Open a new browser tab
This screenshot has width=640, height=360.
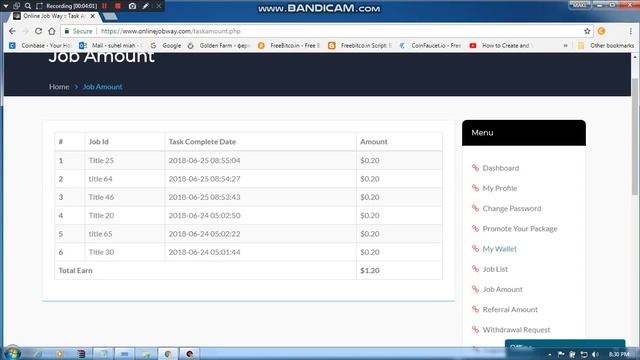[109, 16]
